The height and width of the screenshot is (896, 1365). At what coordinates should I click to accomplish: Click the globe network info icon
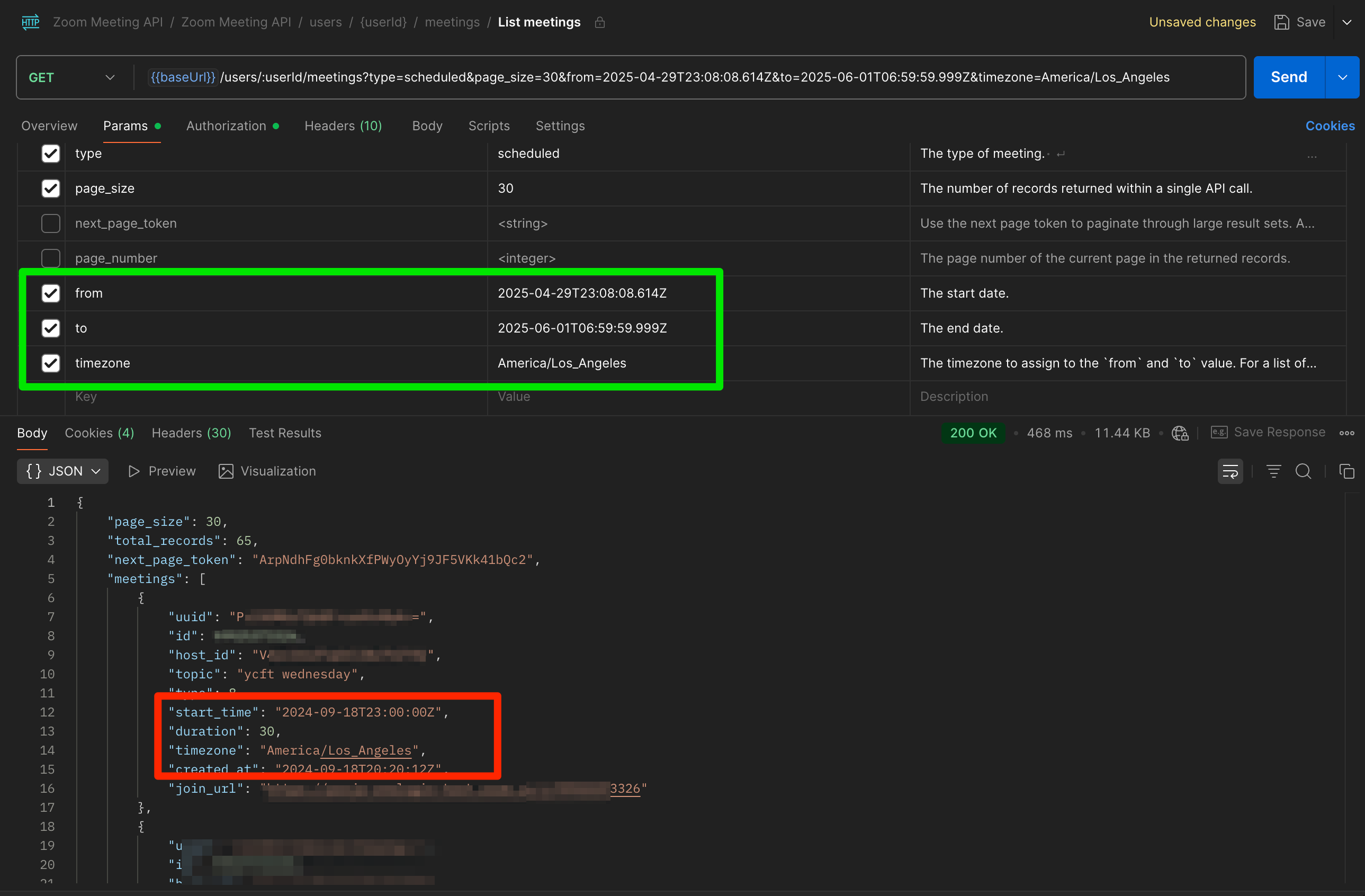(x=1180, y=433)
